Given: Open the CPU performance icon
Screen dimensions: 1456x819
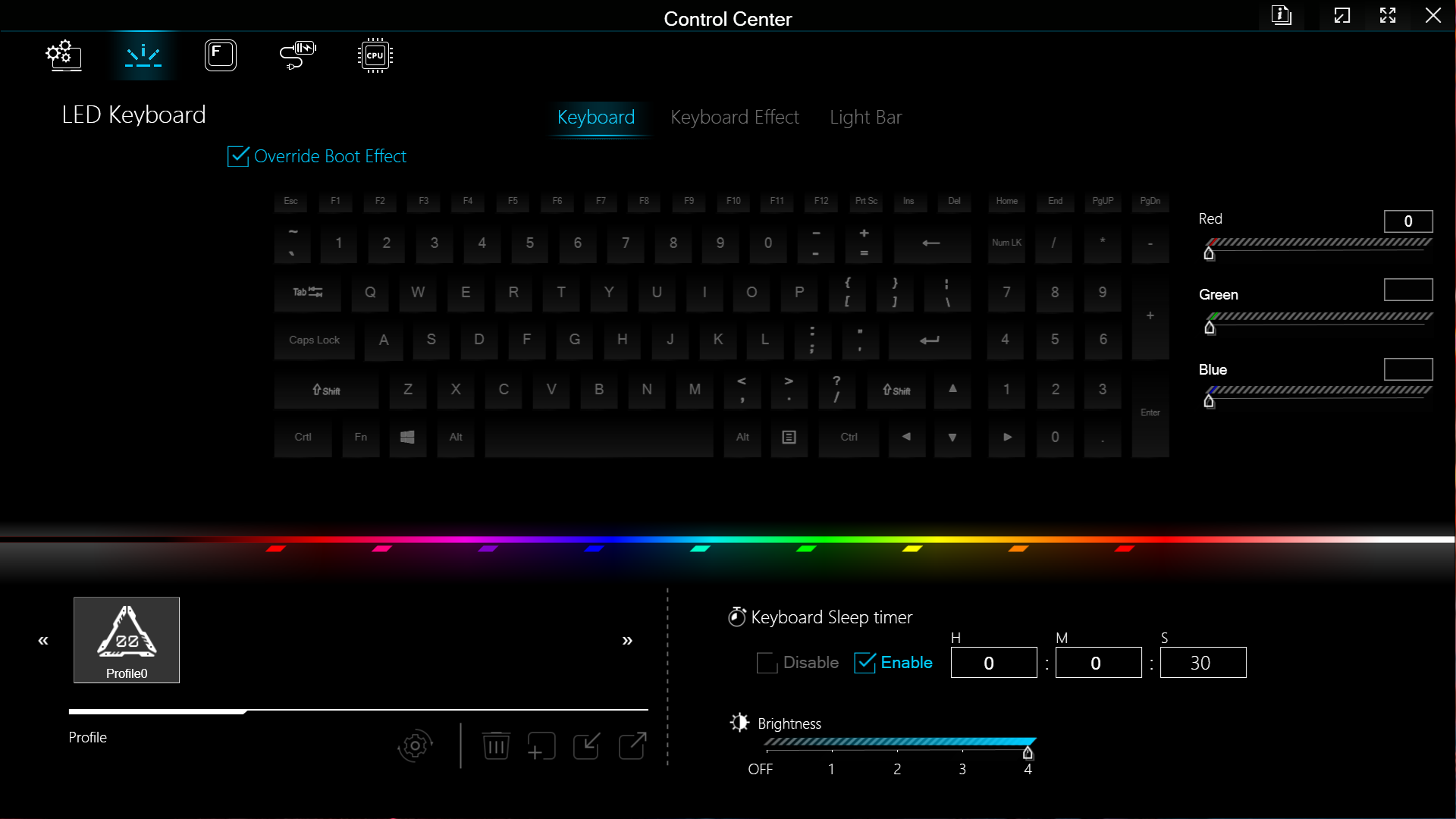Looking at the screenshot, I should pos(375,55).
